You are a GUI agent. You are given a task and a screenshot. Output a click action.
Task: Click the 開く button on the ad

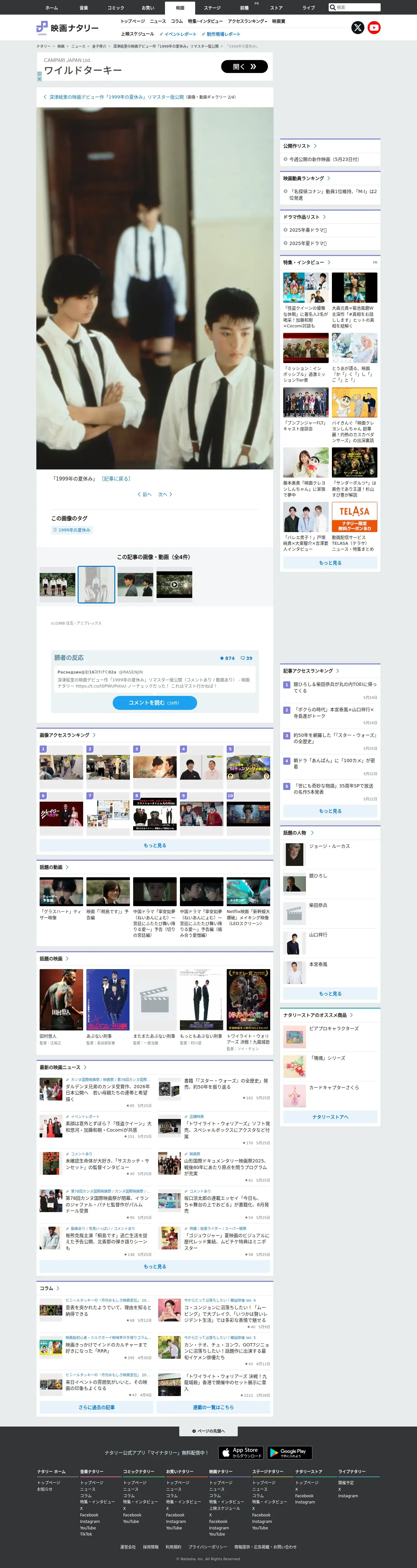(245, 67)
